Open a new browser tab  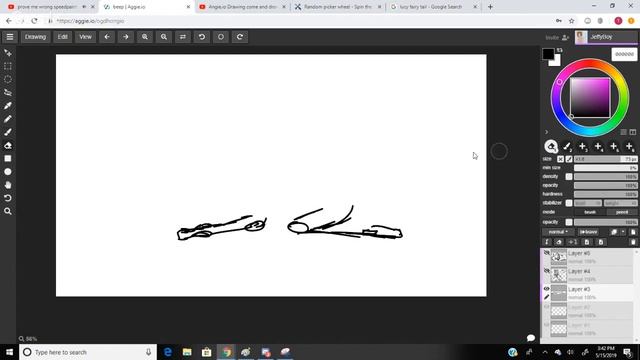point(490,7)
